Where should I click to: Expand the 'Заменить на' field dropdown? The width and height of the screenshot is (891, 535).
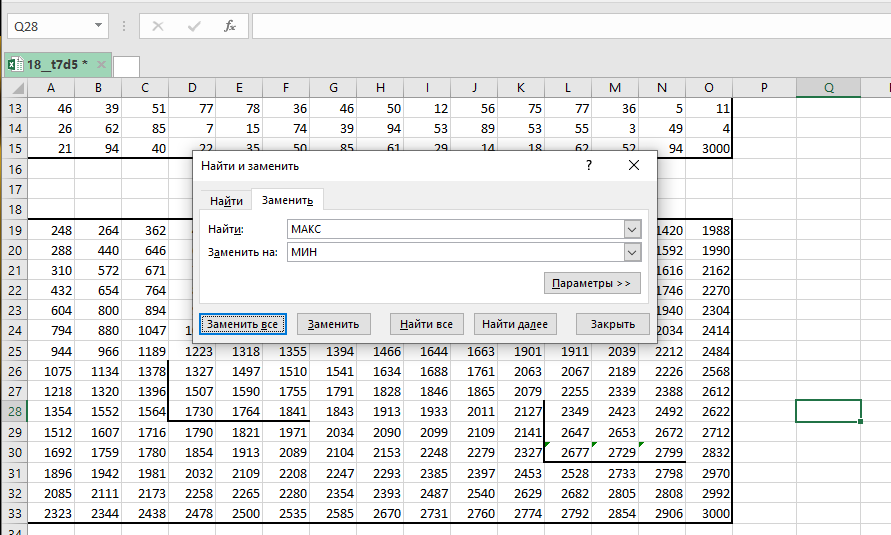click(x=631, y=253)
